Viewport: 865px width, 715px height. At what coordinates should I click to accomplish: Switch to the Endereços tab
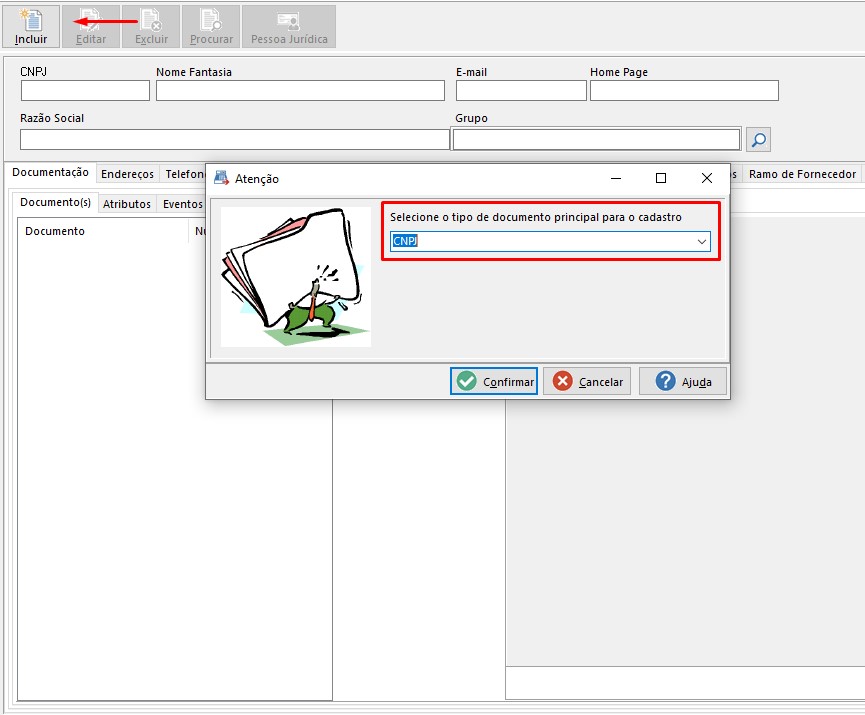(x=127, y=174)
